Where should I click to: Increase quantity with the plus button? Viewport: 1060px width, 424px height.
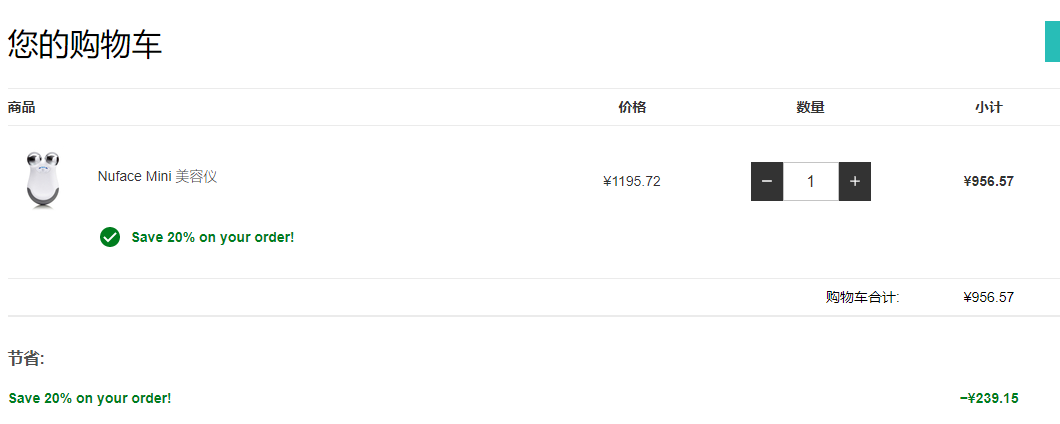[854, 181]
